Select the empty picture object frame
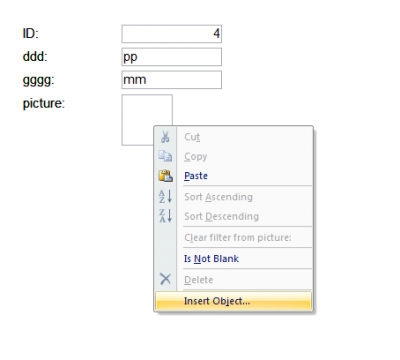The width and height of the screenshot is (400, 360). 147,120
